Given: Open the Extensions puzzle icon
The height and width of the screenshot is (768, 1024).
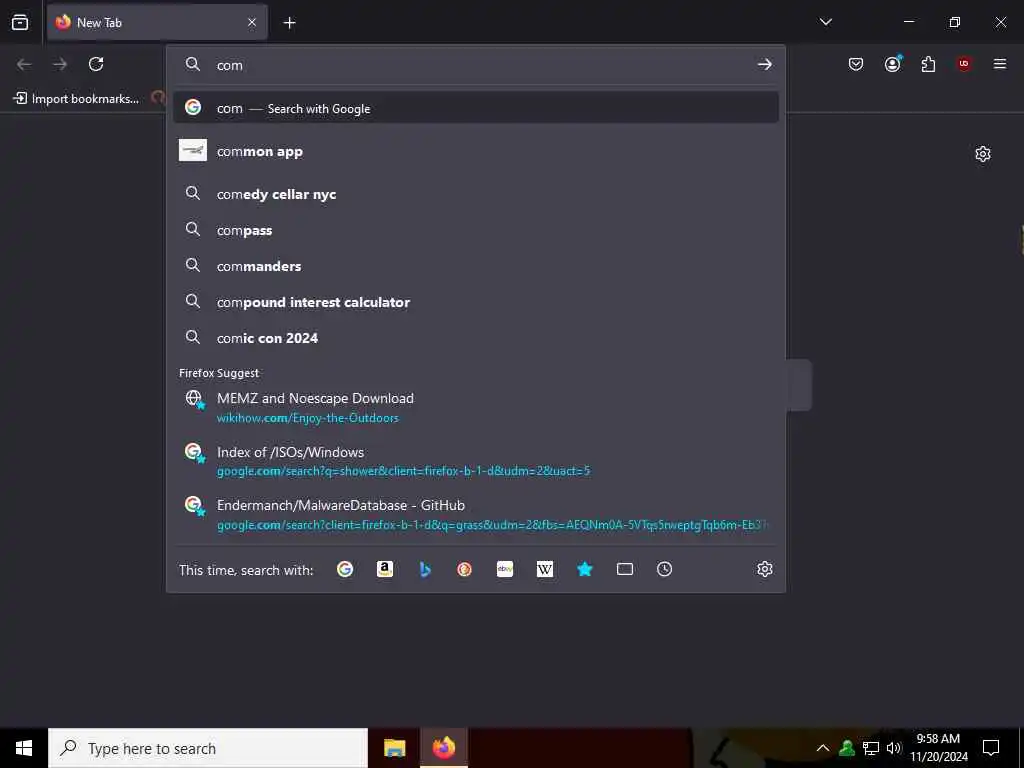Looking at the screenshot, I should [928, 64].
